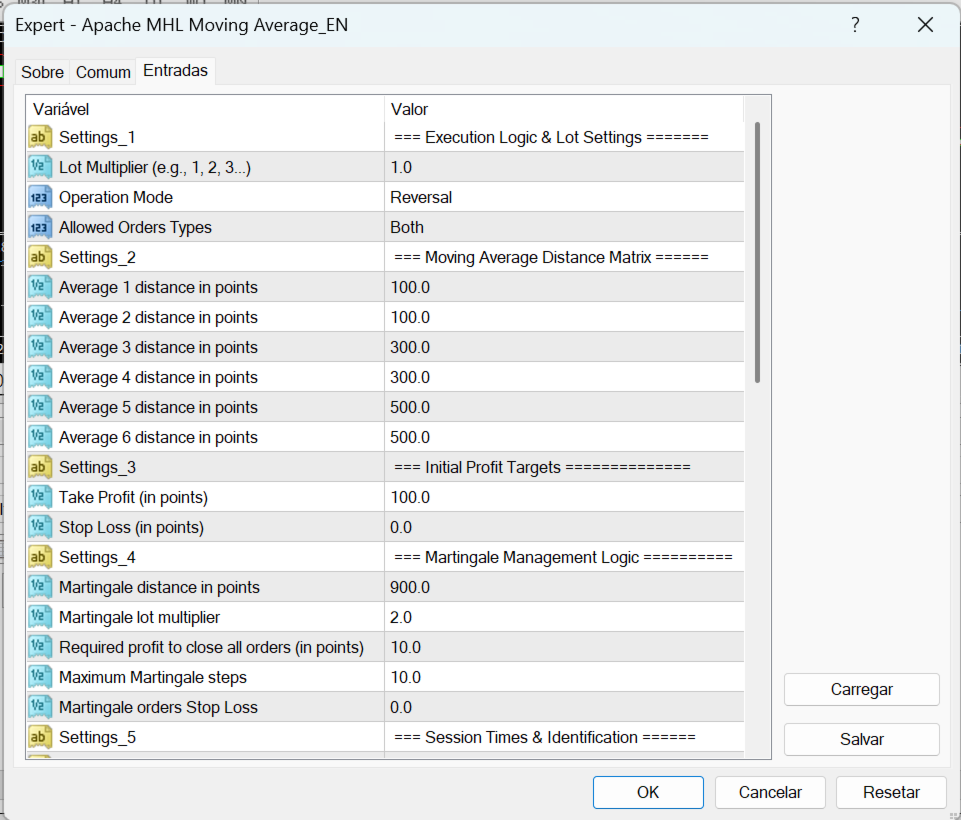The image size is (961, 820).
Task: Click the string icon beside Settings_5
Action: (x=40, y=737)
